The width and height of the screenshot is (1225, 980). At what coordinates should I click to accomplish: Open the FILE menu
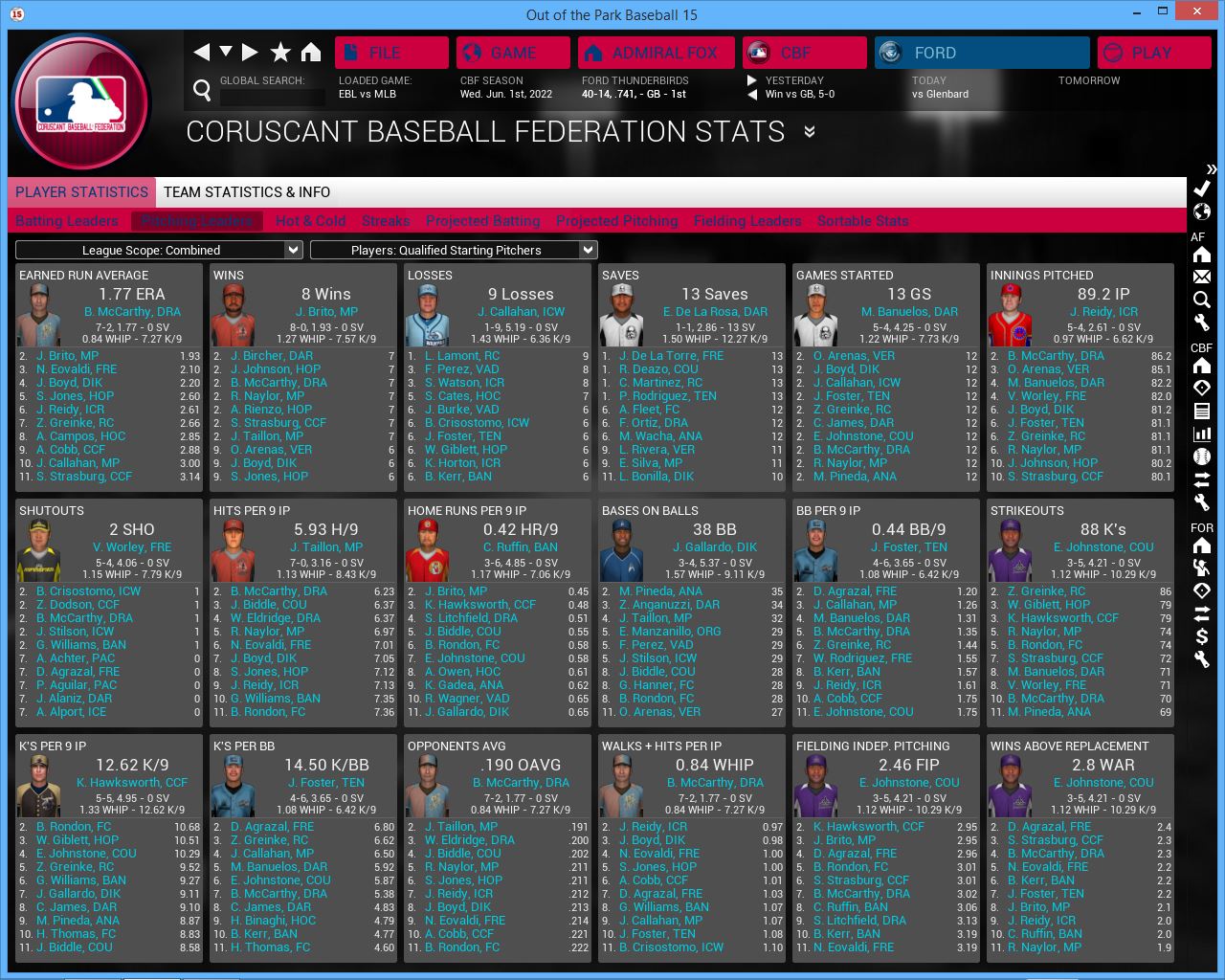coord(391,53)
